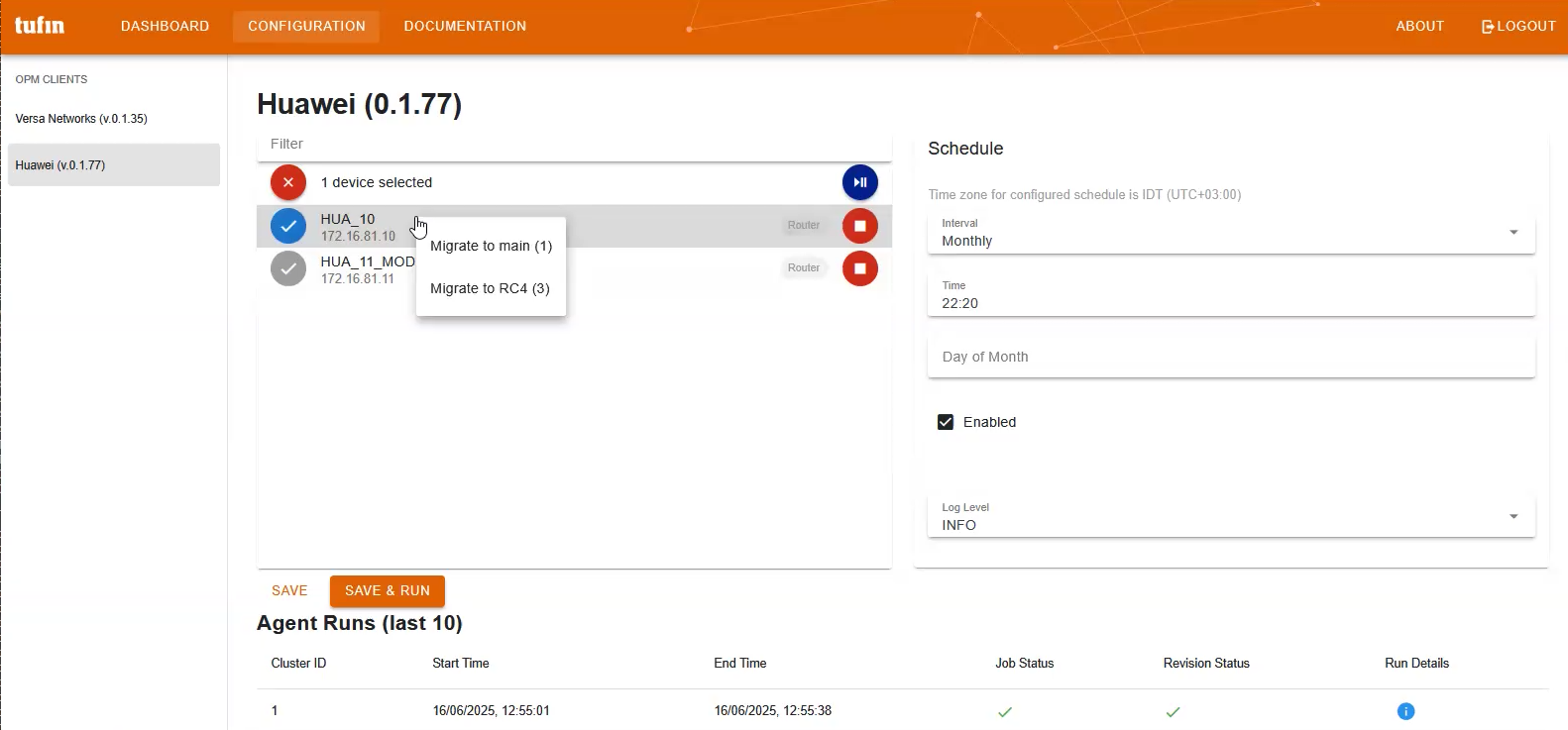1568x730 pixels.
Task: Click the Router tag on HUA_11_MOD
Action: point(804,267)
